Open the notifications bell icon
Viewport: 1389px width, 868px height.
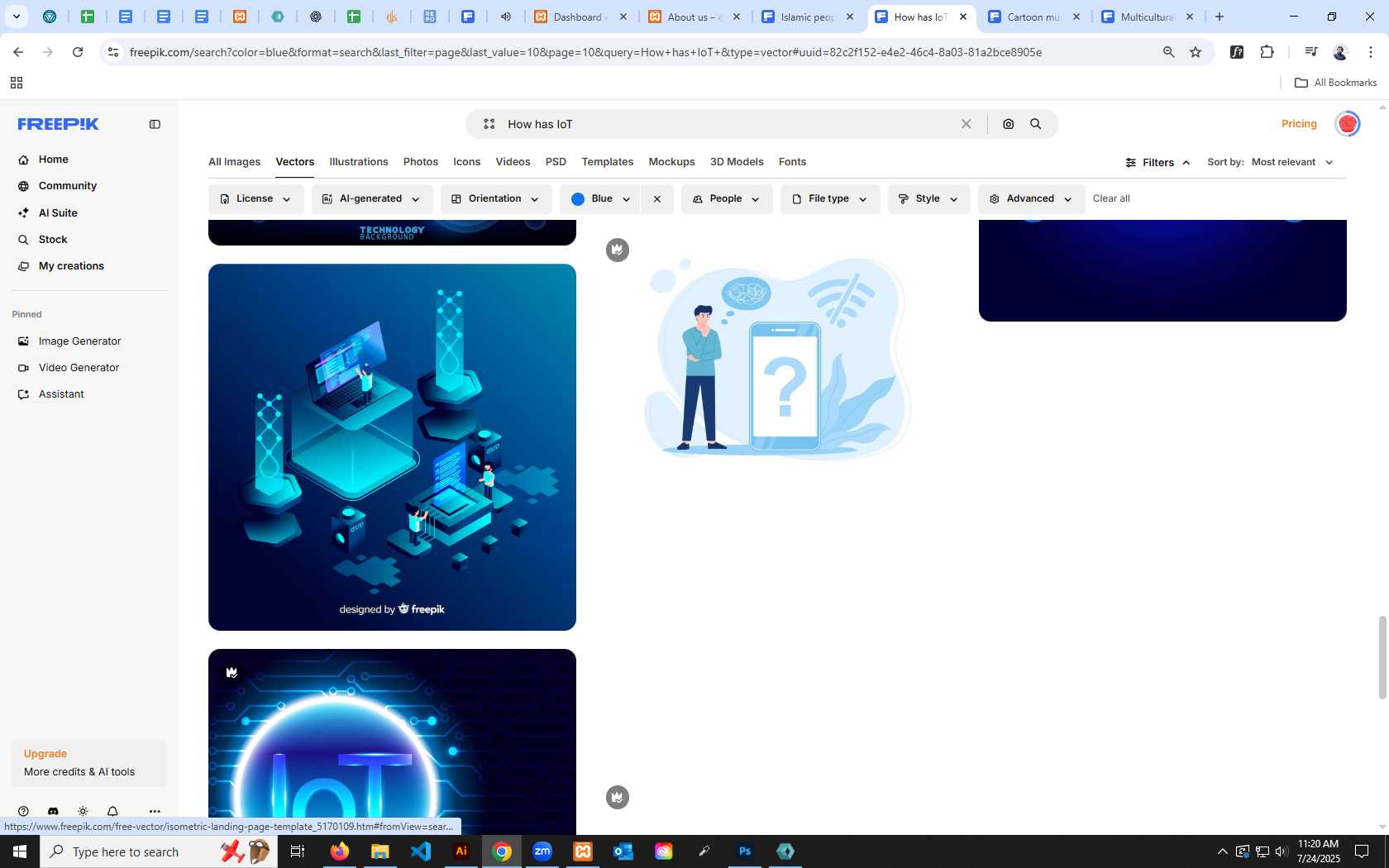112,811
